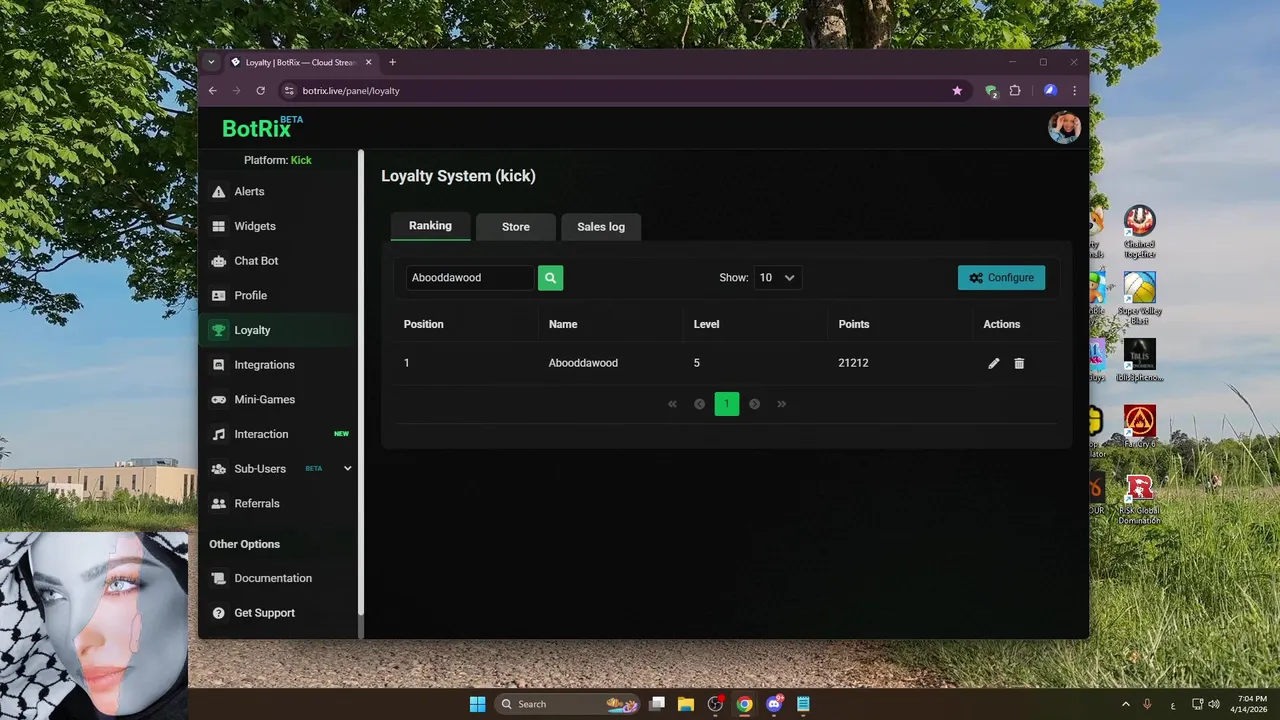
Task: Go to last page of ranking
Action: tap(782, 404)
